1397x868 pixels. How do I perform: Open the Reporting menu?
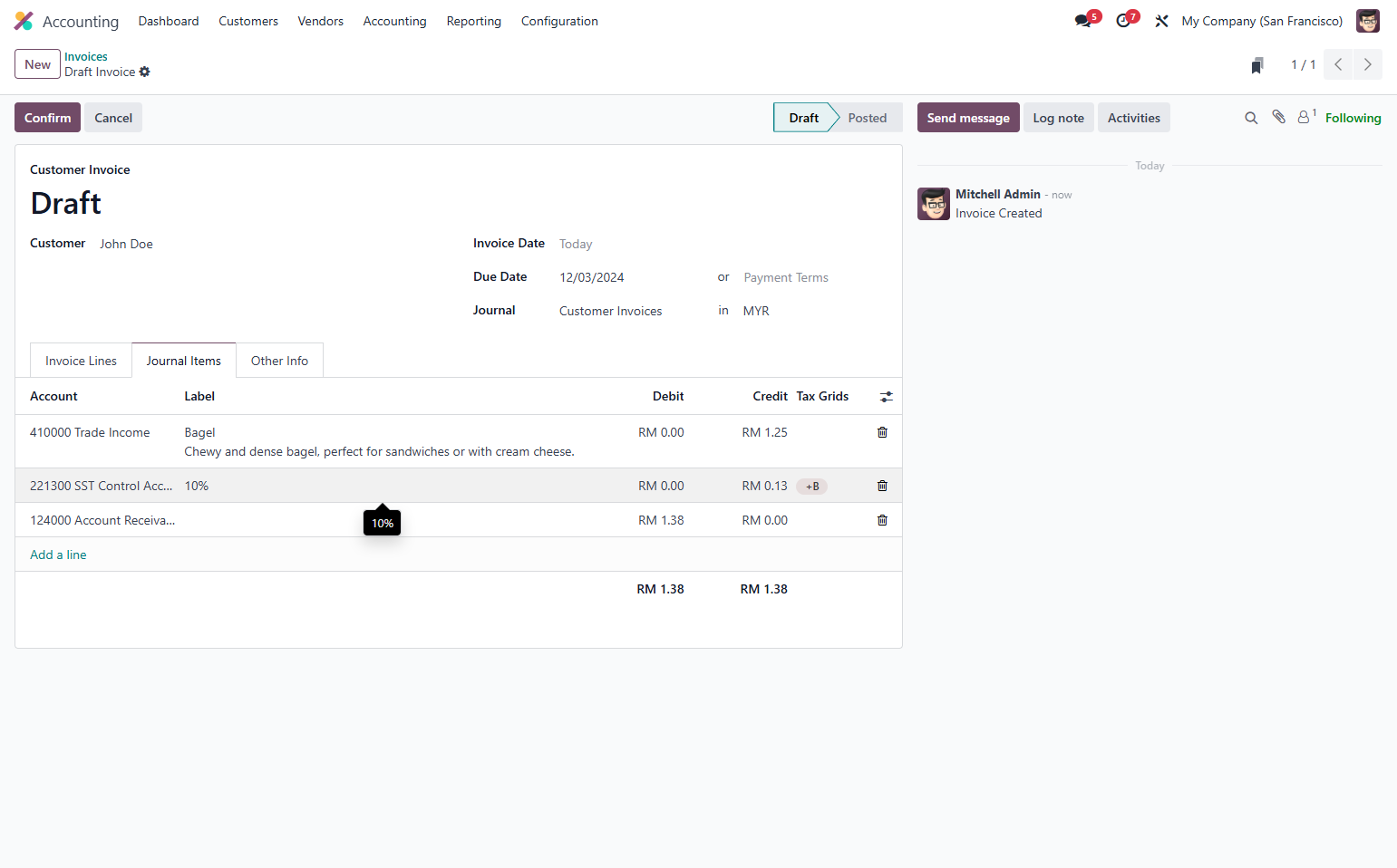pyautogui.click(x=473, y=21)
